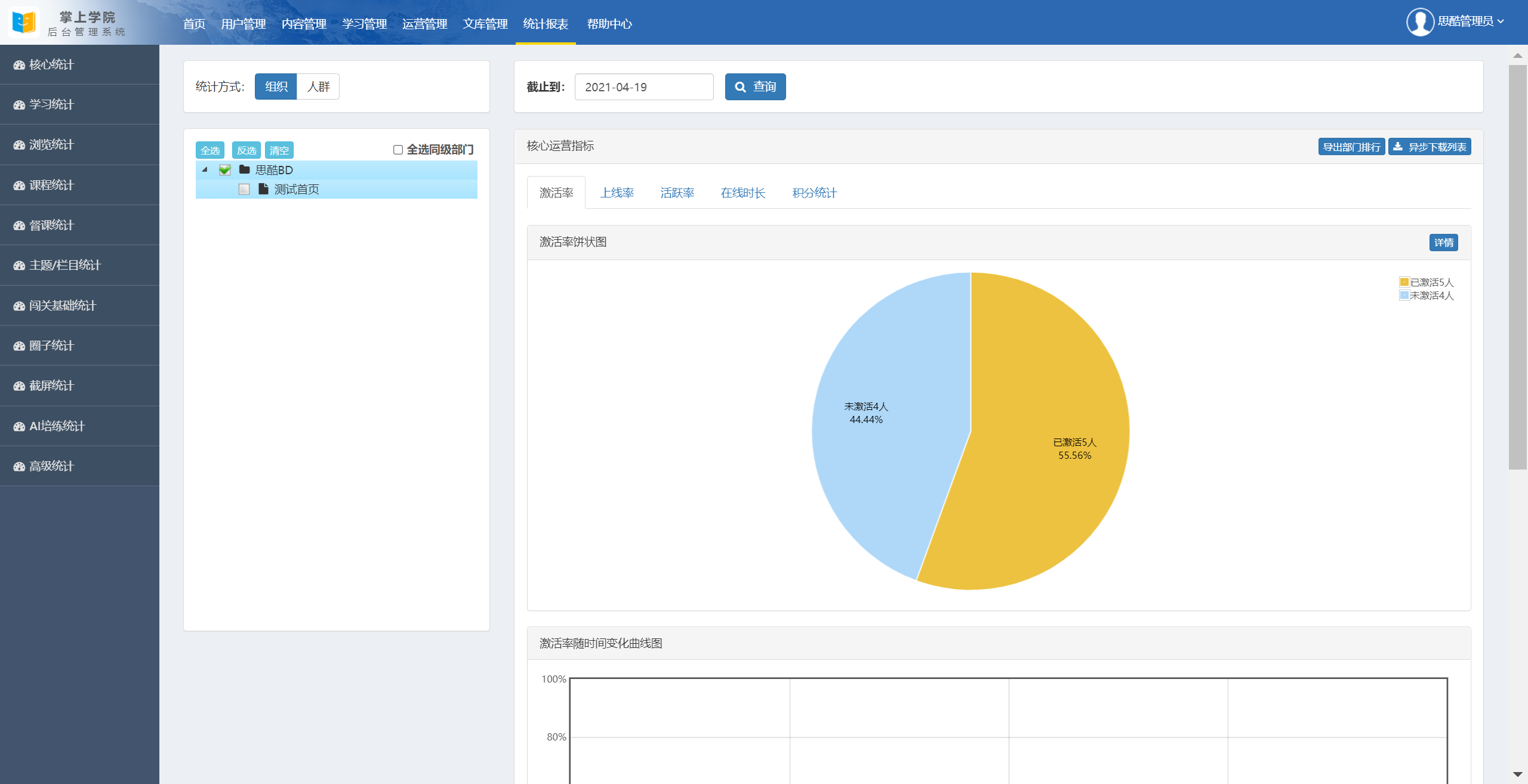Click the dashboard icon beside 圈子统计
Image resolution: width=1528 pixels, height=784 pixels.
coord(19,346)
